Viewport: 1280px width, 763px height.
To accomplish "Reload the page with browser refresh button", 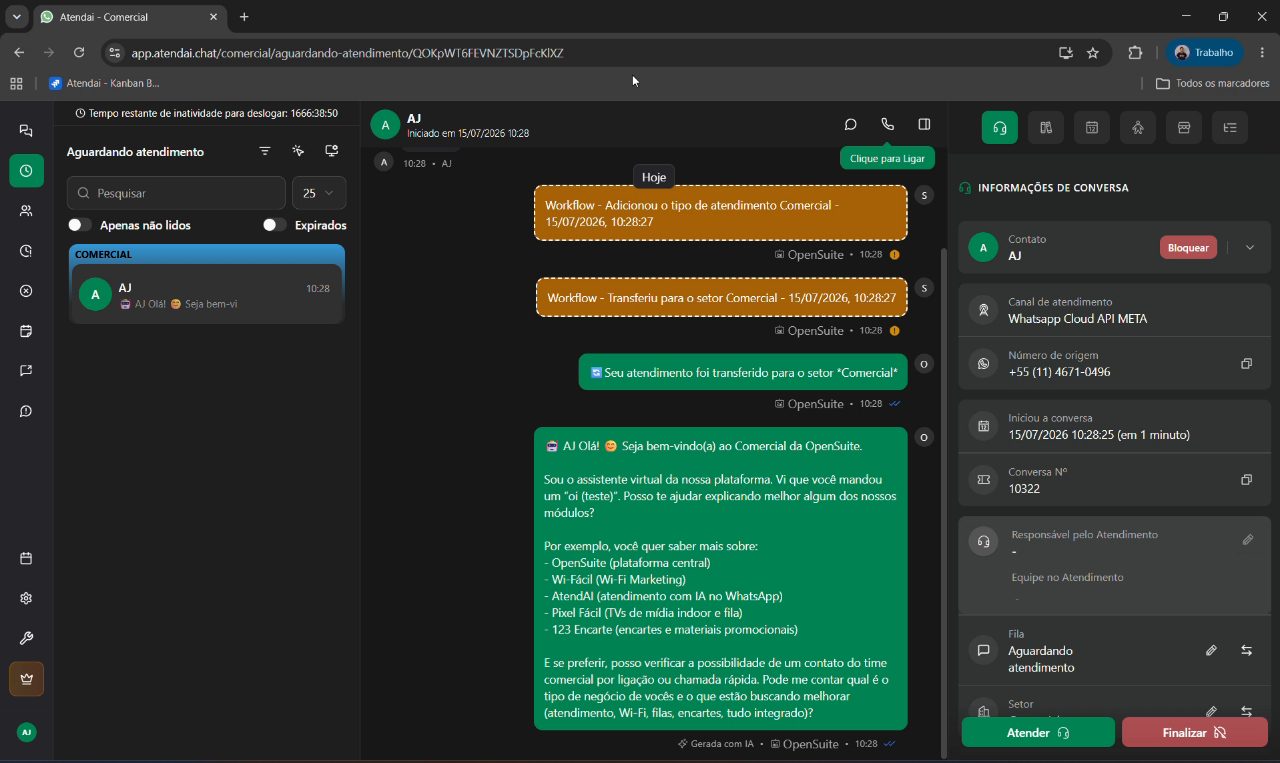I will coord(79,53).
